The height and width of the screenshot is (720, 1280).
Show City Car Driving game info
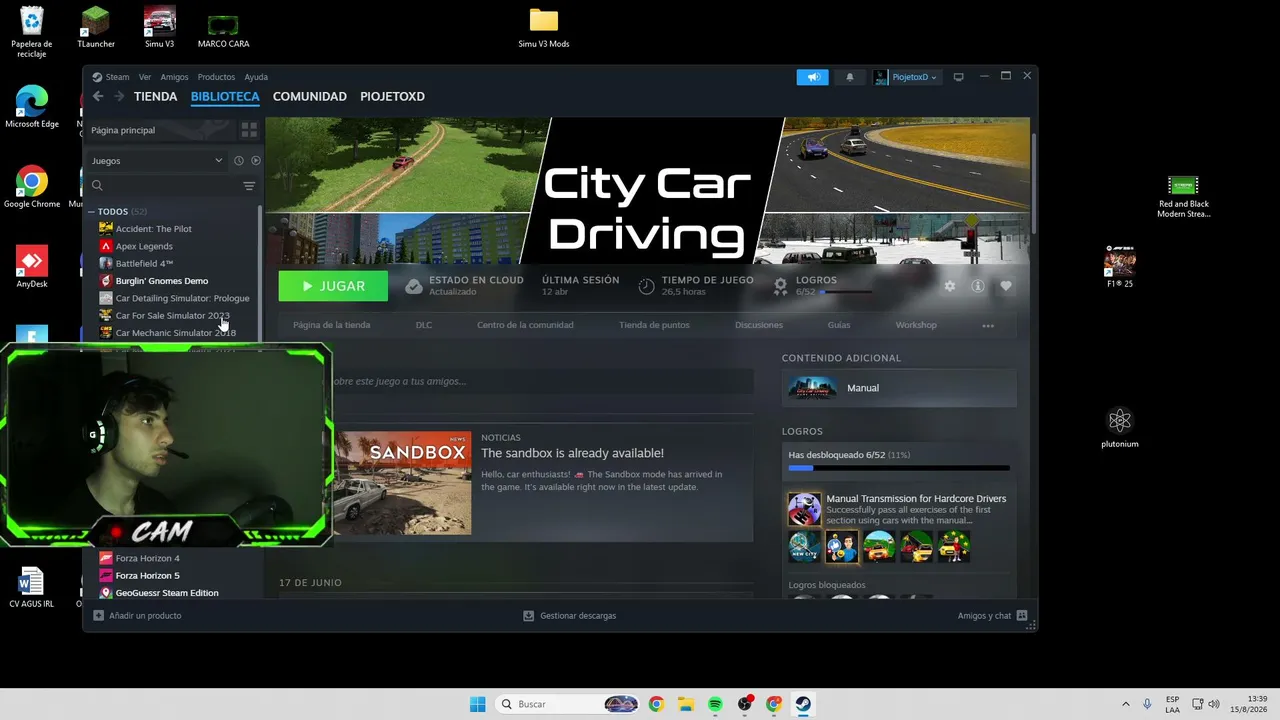point(978,286)
